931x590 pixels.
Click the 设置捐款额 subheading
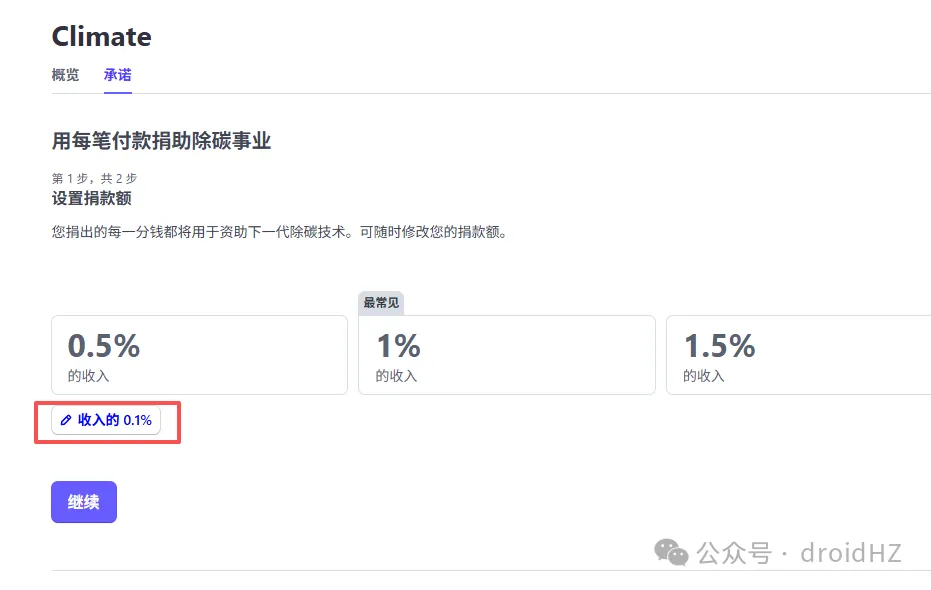pyautogui.click(x=92, y=198)
